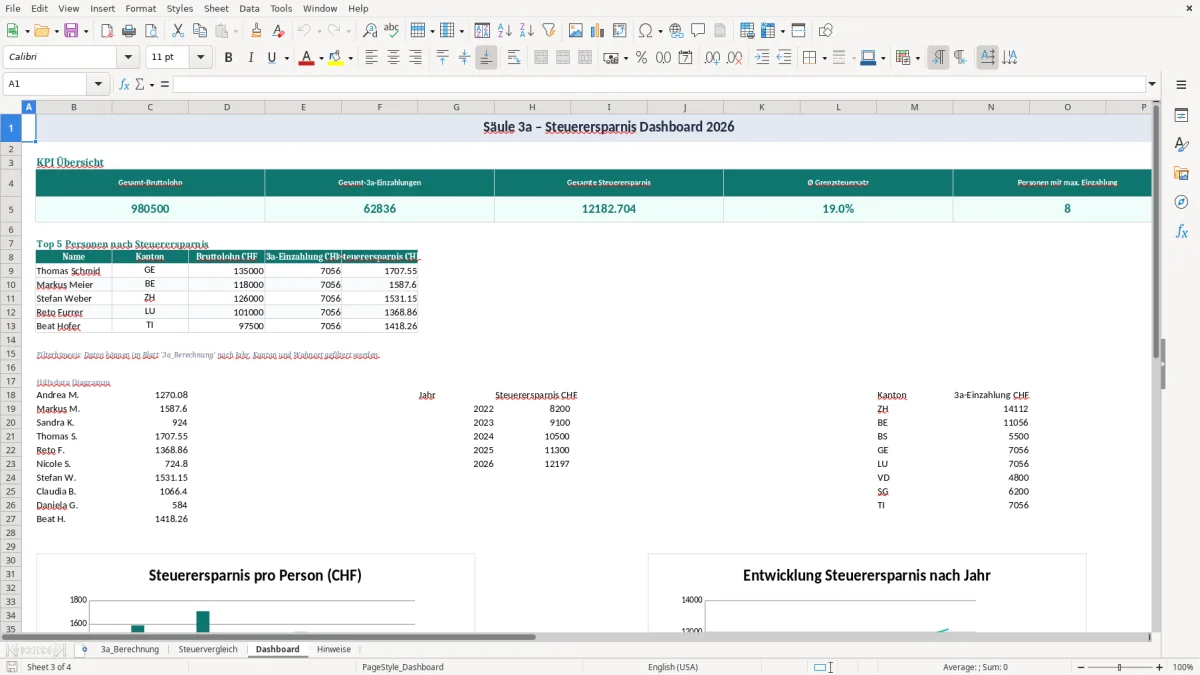Toggle Align Left button
The image size is (1200, 675).
click(x=371, y=58)
